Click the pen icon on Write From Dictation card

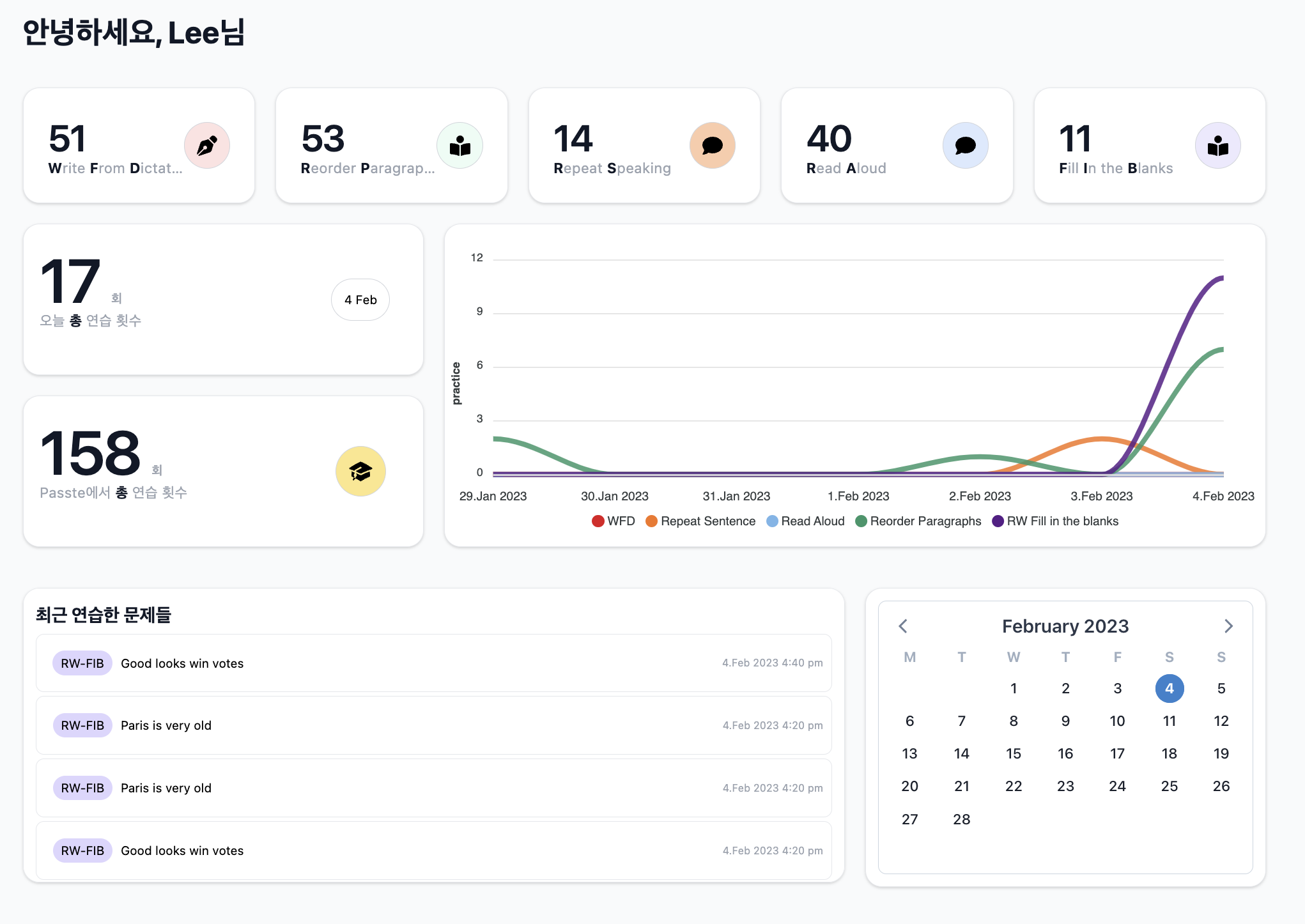[207, 146]
